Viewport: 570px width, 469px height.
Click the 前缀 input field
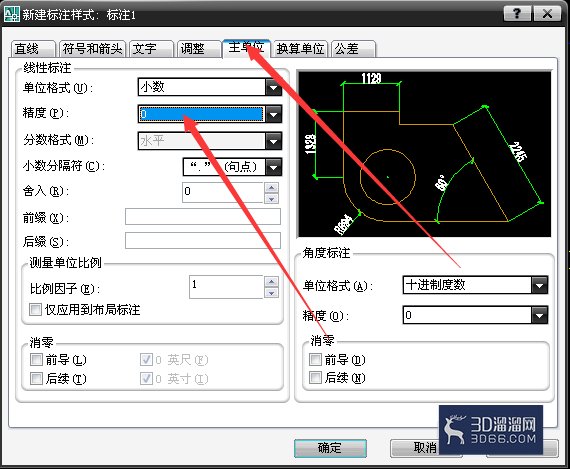203,217
